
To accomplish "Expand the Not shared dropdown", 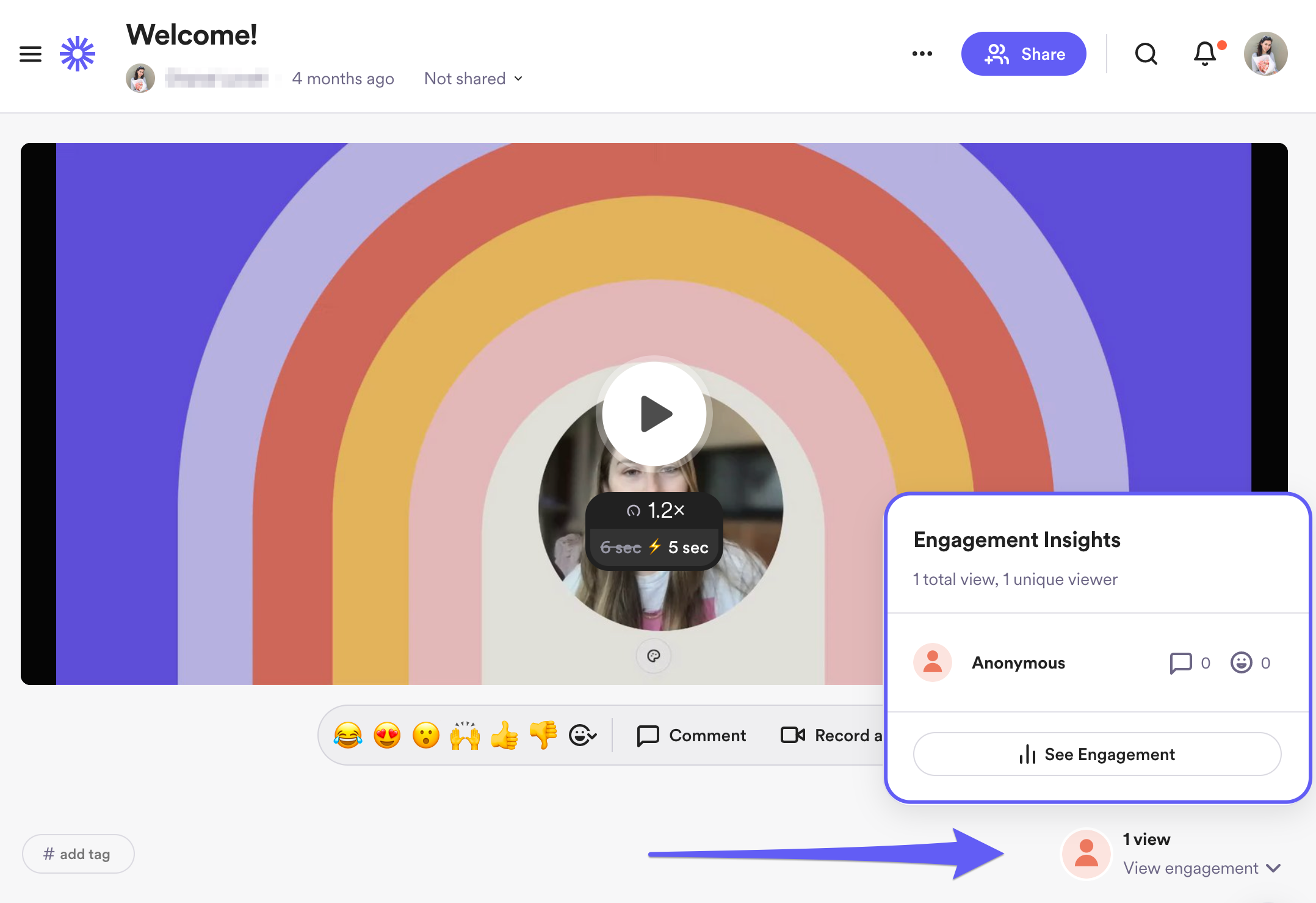I will click(x=474, y=79).
